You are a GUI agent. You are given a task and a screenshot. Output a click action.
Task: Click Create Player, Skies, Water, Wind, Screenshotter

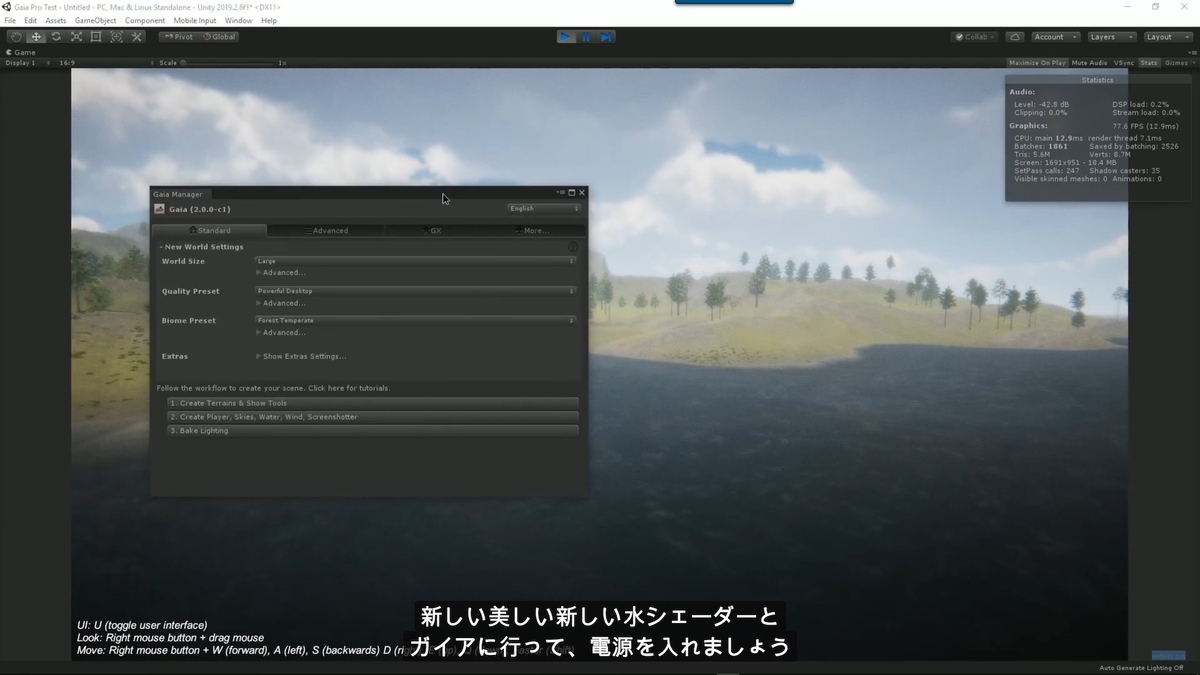tap(373, 417)
